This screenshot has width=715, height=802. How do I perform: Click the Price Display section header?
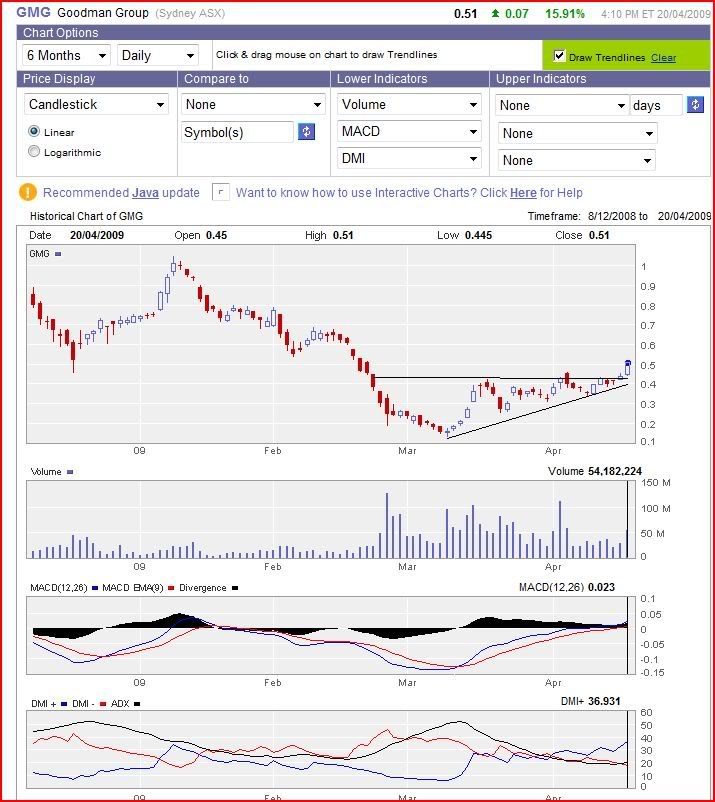point(59,79)
